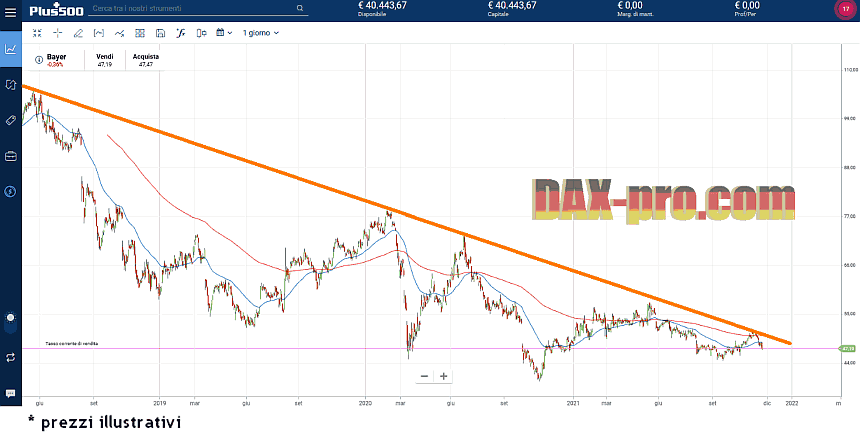
Task: Open the compare line chart tool
Action: coord(119,33)
